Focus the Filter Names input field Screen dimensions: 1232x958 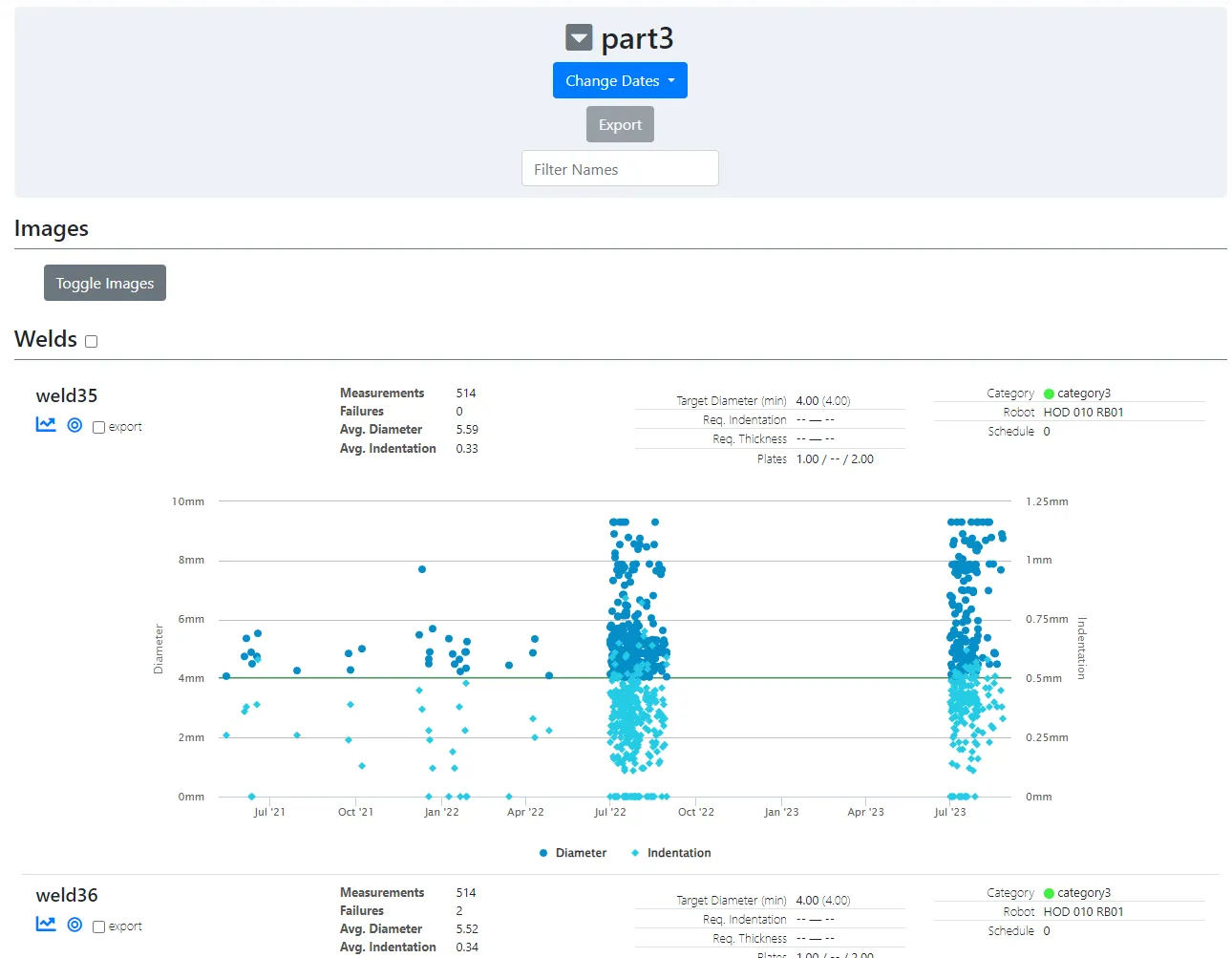click(x=620, y=169)
